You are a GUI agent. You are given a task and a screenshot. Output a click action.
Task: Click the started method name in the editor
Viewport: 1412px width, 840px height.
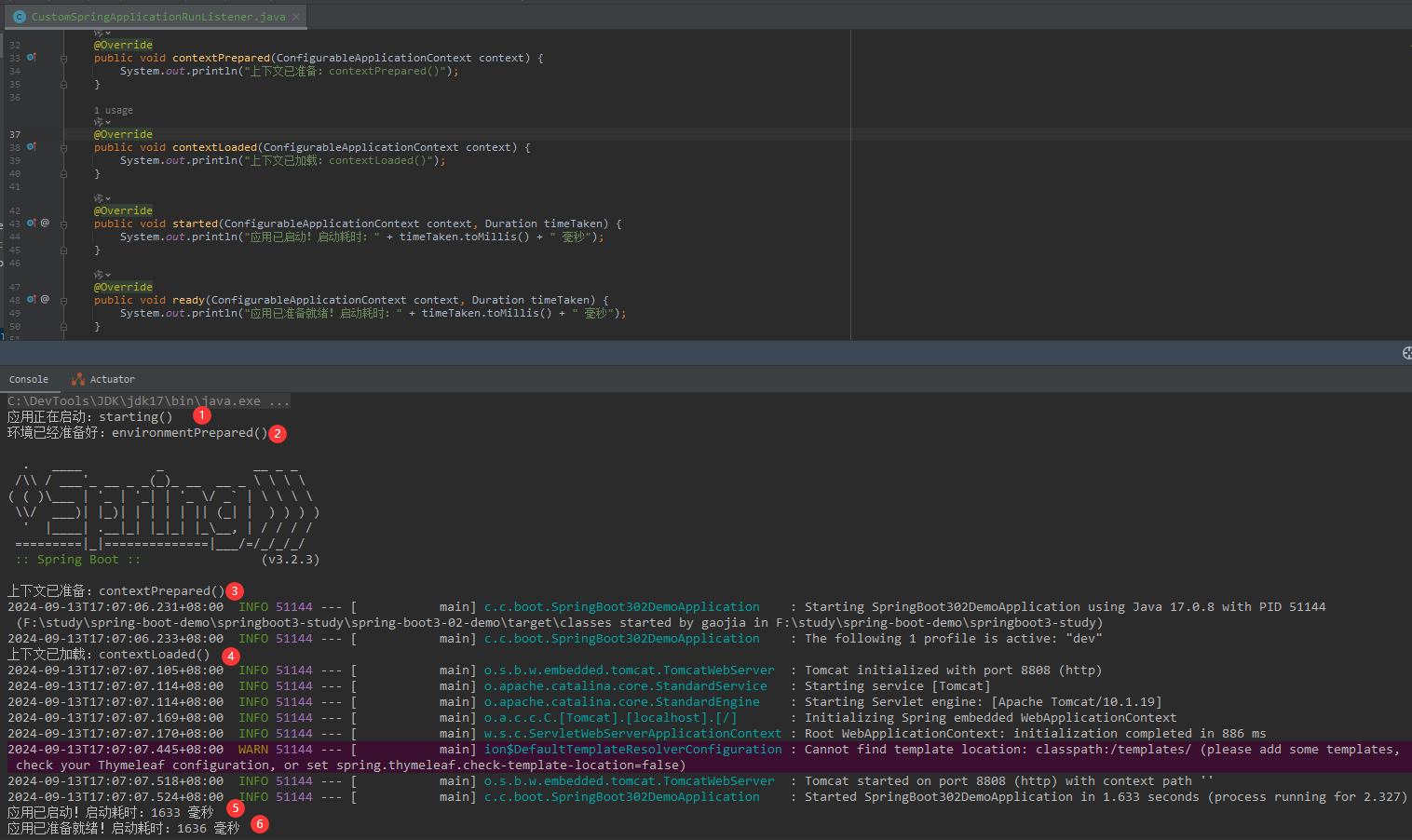195,224
